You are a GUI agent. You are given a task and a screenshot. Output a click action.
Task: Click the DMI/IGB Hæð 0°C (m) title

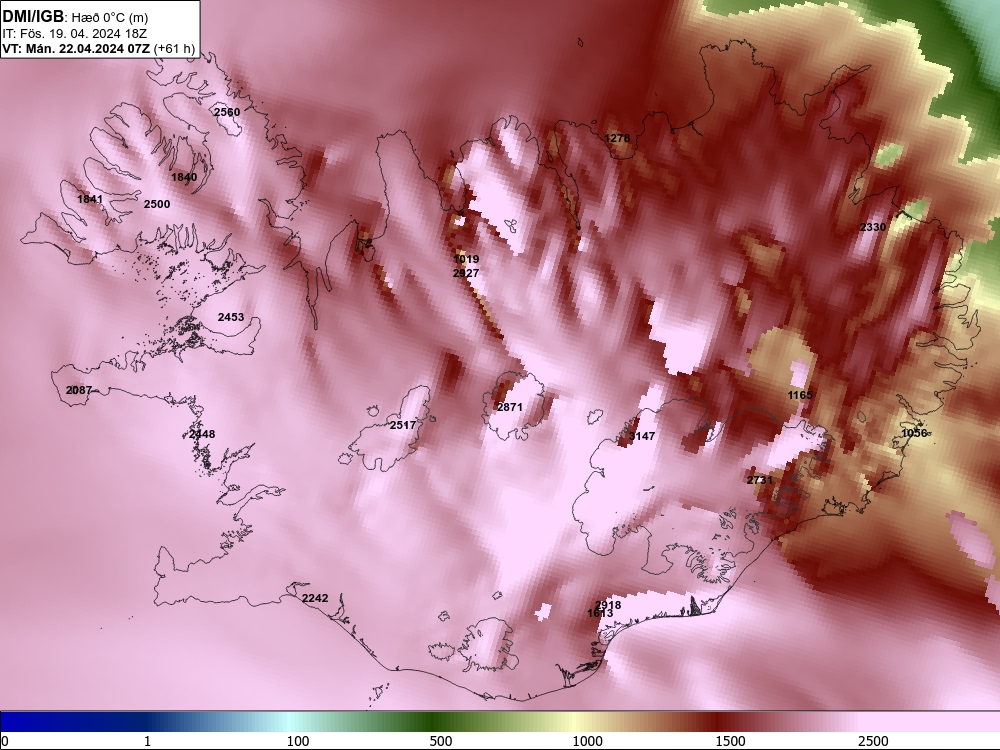pyautogui.click(x=75, y=16)
